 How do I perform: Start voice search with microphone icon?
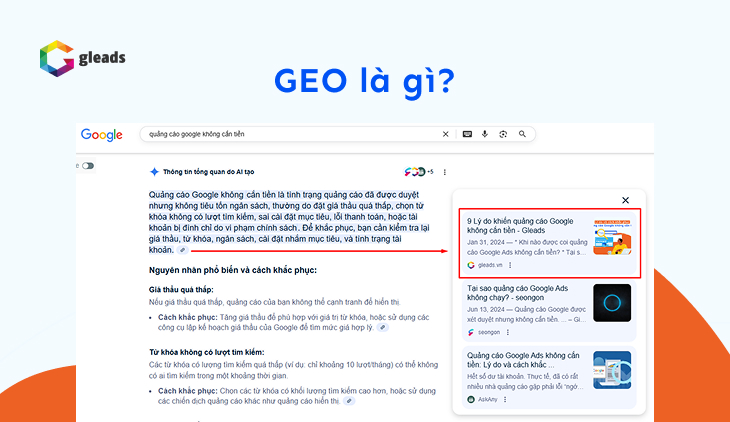485,134
